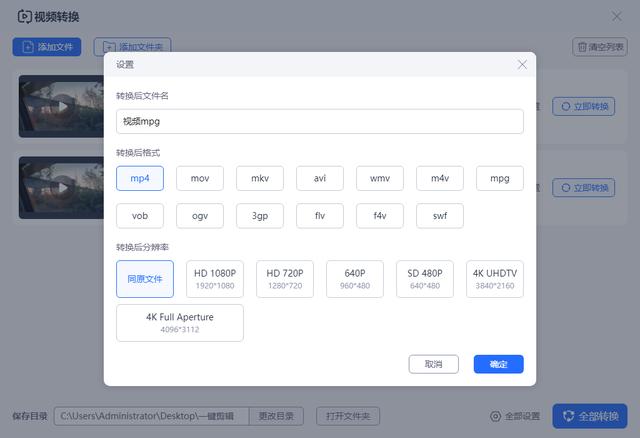Select the mkv format option

click(x=260, y=178)
